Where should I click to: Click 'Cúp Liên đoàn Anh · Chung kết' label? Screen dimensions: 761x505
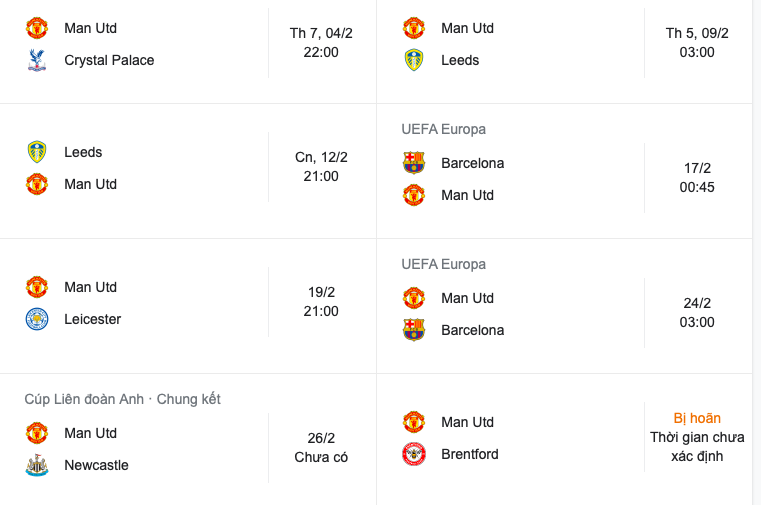tap(122, 399)
